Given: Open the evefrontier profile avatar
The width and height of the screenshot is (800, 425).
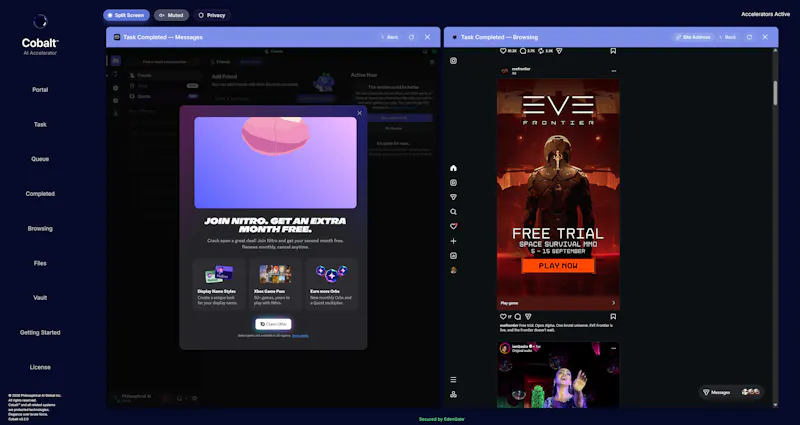Looking at the screenshot, I should coord(505,71).
